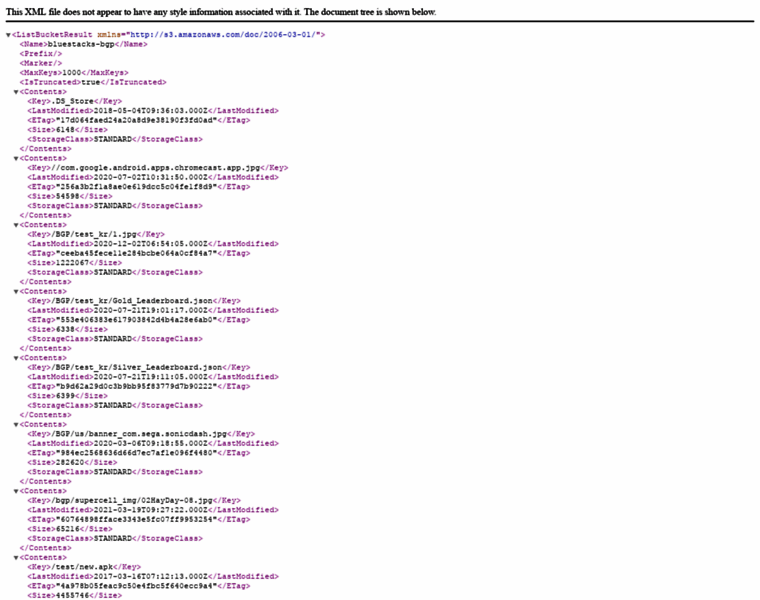The height and width of the screenshot is (600, 760).
Task: Click the Size value 6148
Action: (65, 129)
